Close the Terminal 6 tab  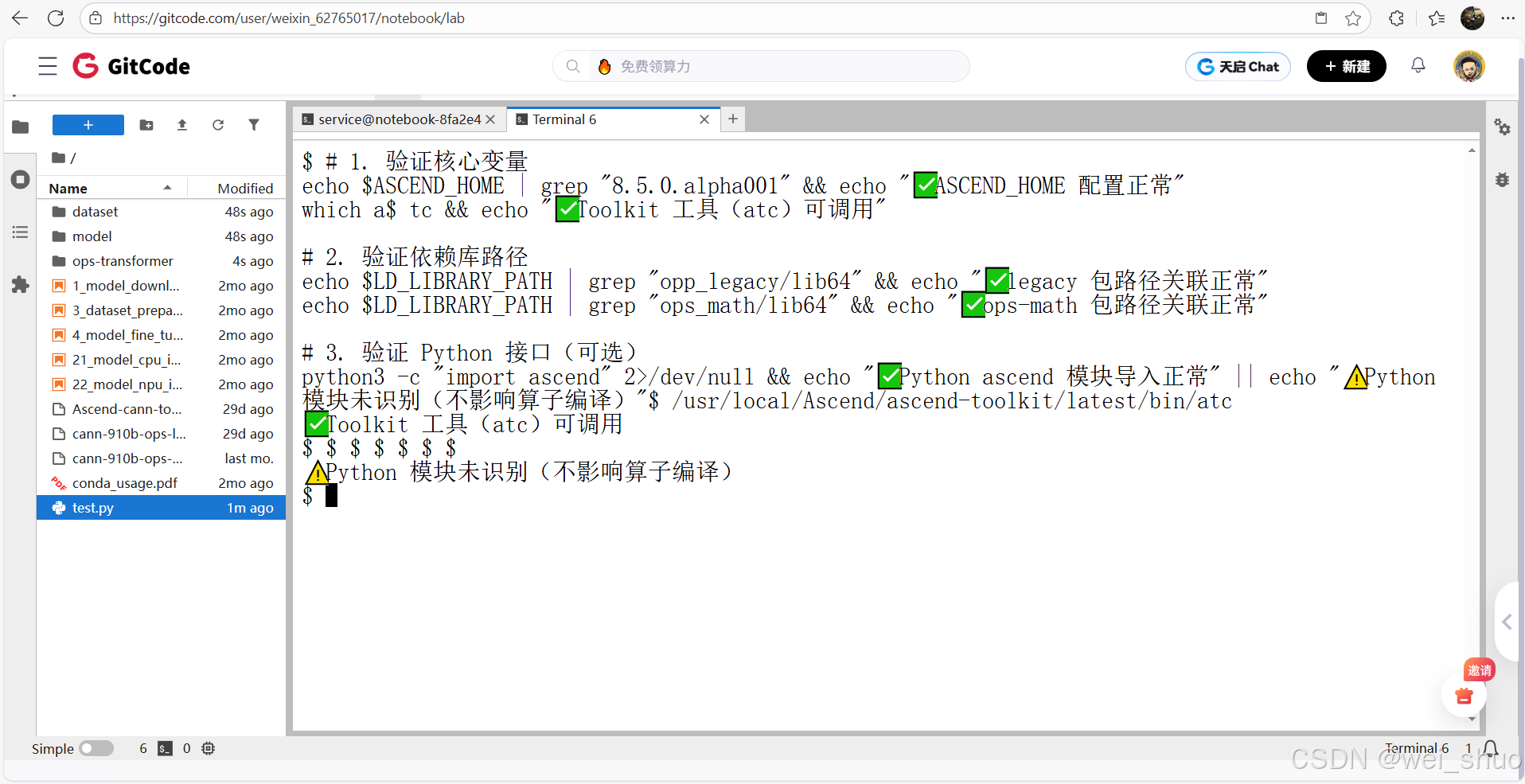pyautogui.click(x=704, y=119)
